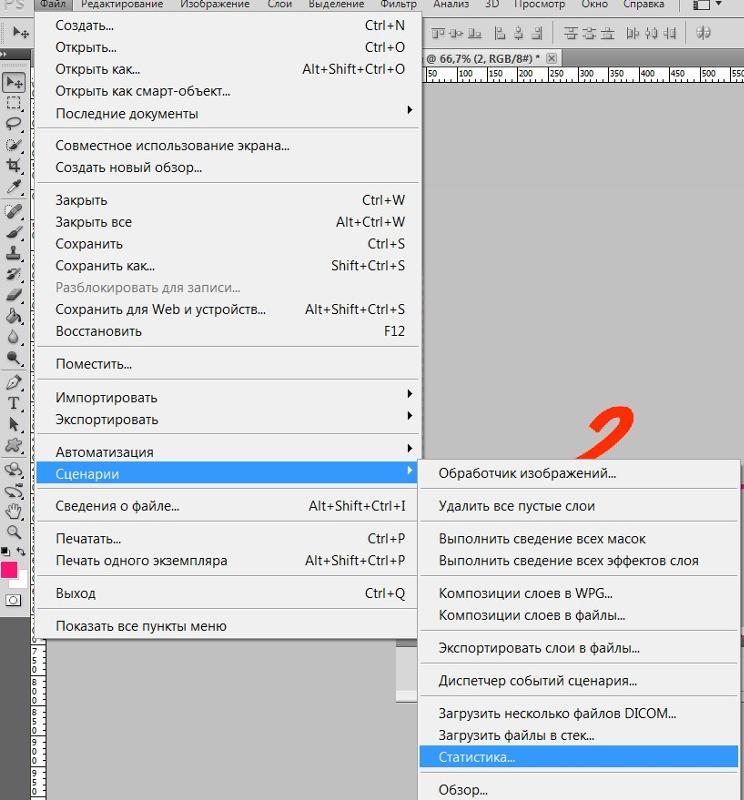Image resolution: width=744 pixels, height=800 pixels.
Task: Open workspace switcher dropdown arrow
Action: (718, 4)
